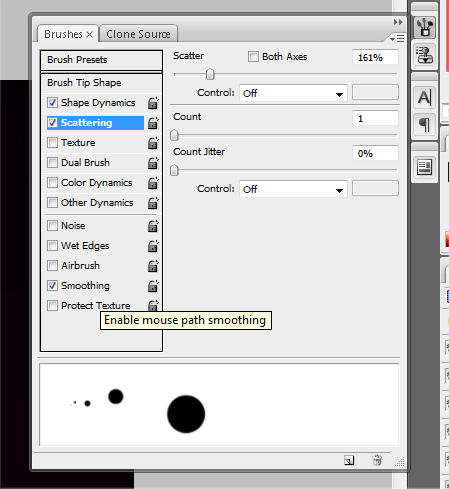Toggle the lock icon beside Scattering
The image size is (449, 489).
(153, 123)
